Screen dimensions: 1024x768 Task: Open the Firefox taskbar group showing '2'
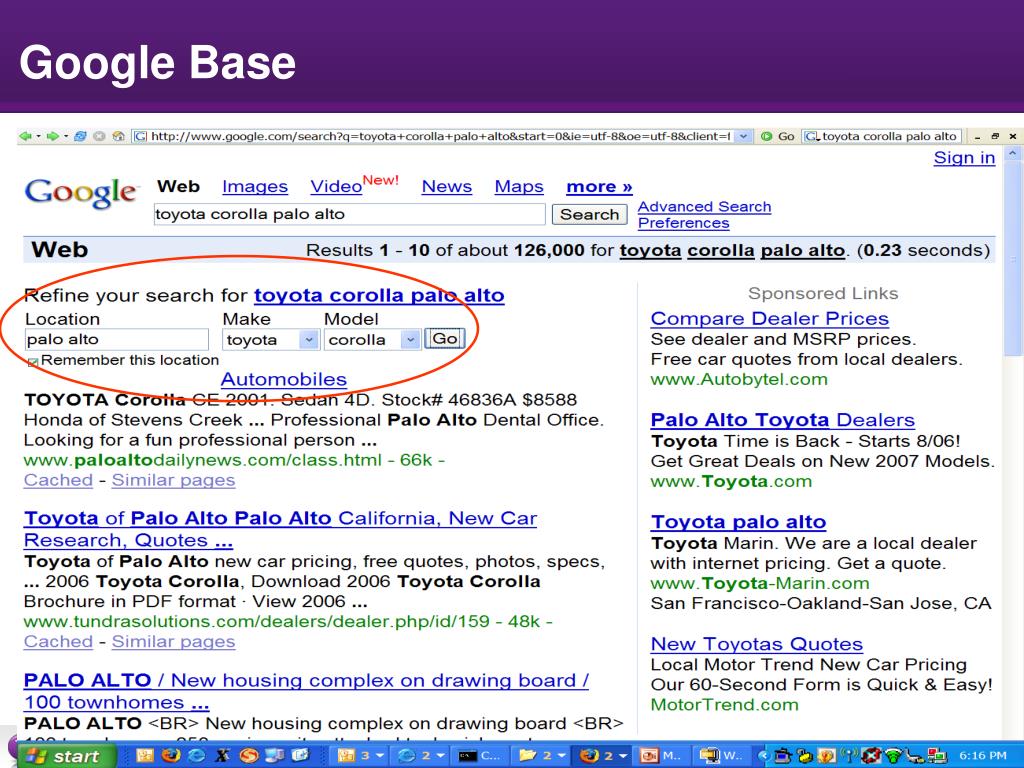point(602,756)
